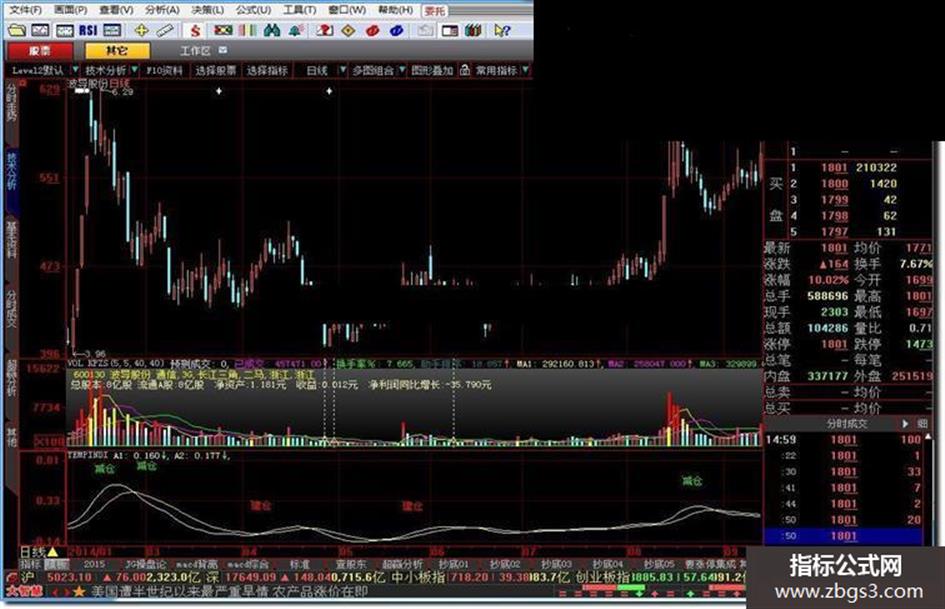Click the colored vertical bars icon
The image size is (945, 609).
(248, 30)
